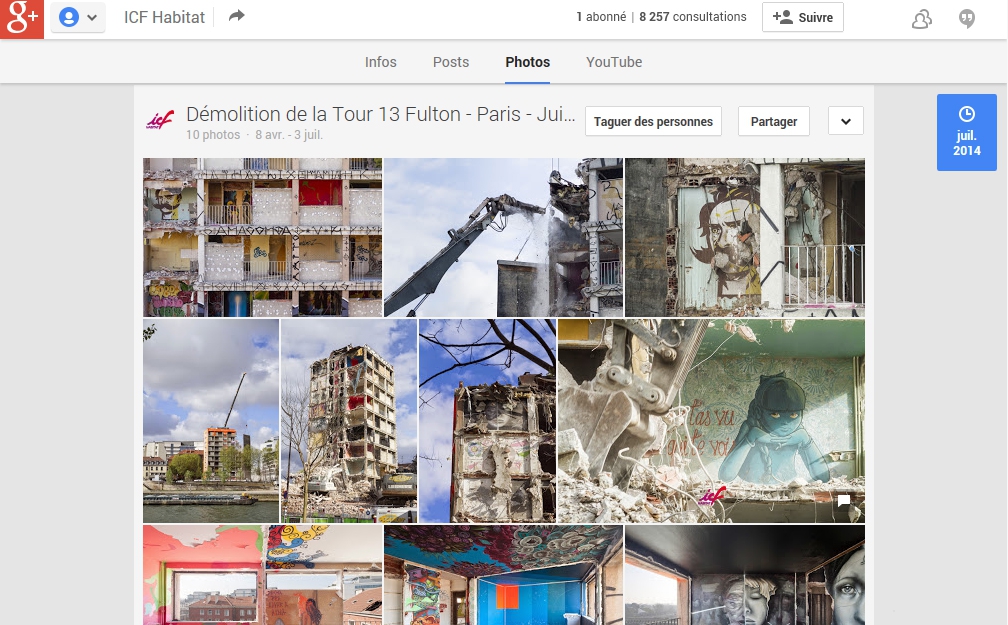Click the clock icon on juil. 2014 marker
This screenshot has height=625, width=1008.
966,114
